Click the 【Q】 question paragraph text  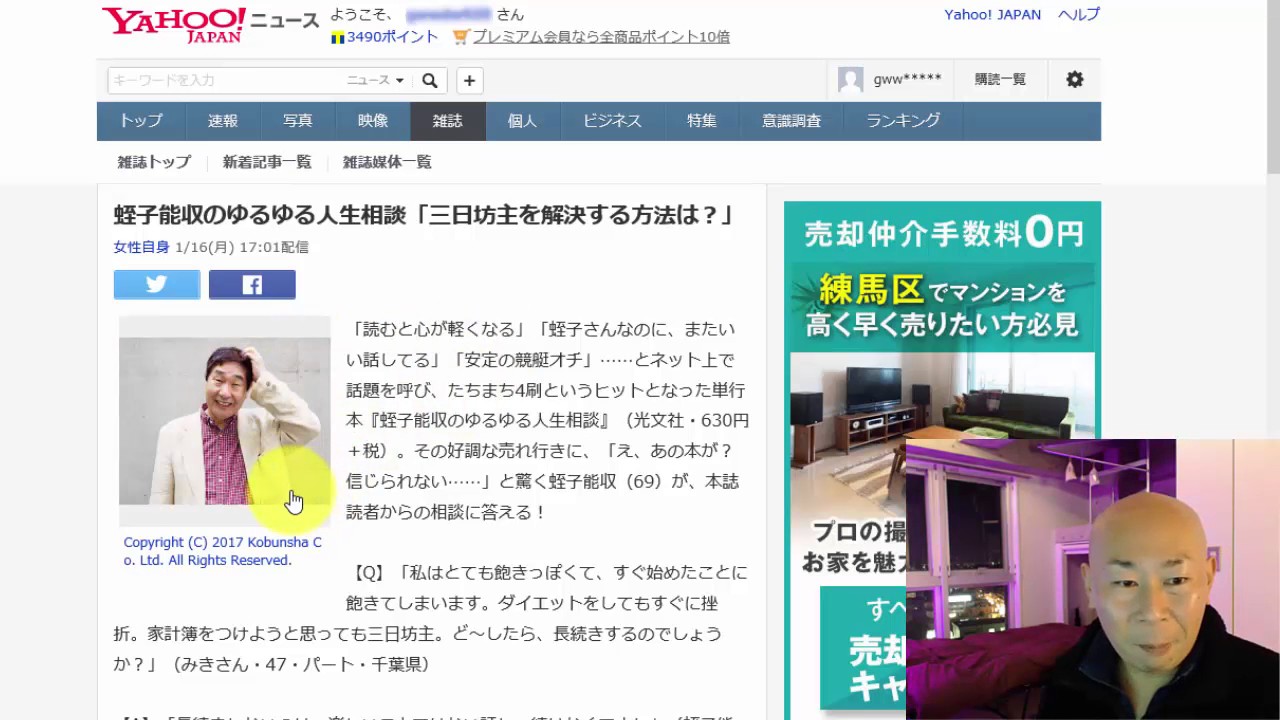tap(431, 618)
